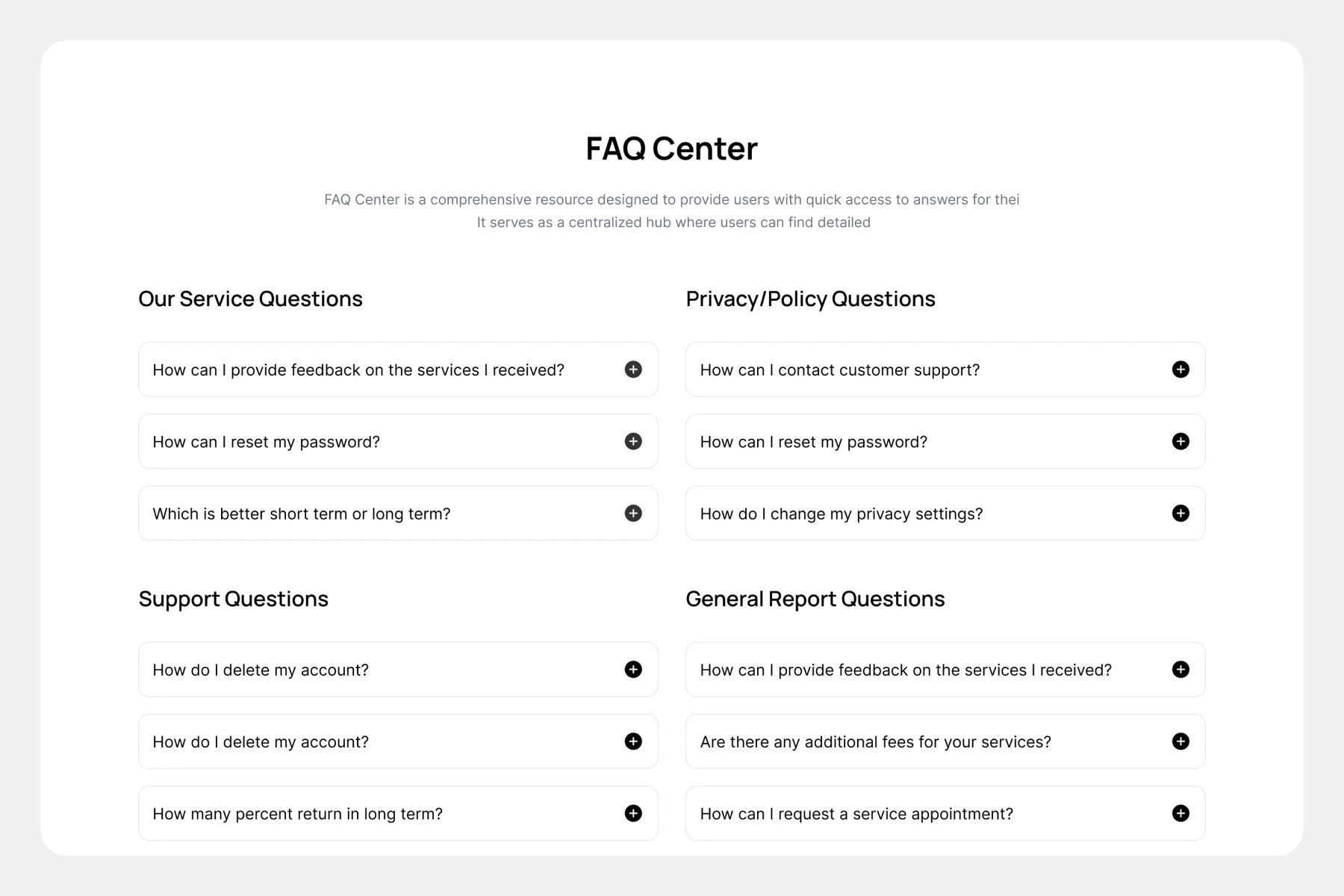Click plus icon for 'How can I request a service appointment?'
Screen dimensions: 1344x896
click(1180, 813)
